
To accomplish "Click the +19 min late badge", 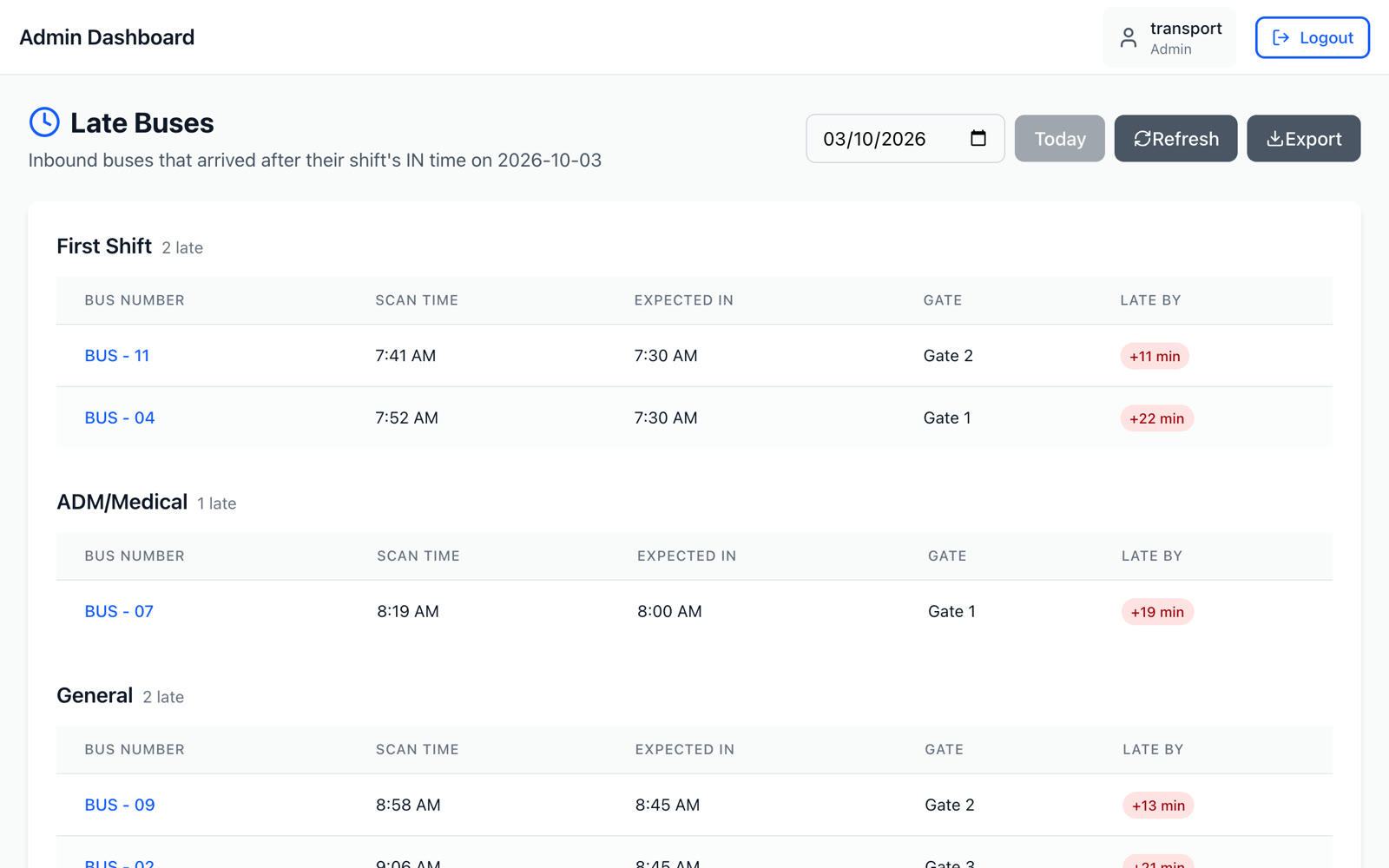I will point(1157,612).
